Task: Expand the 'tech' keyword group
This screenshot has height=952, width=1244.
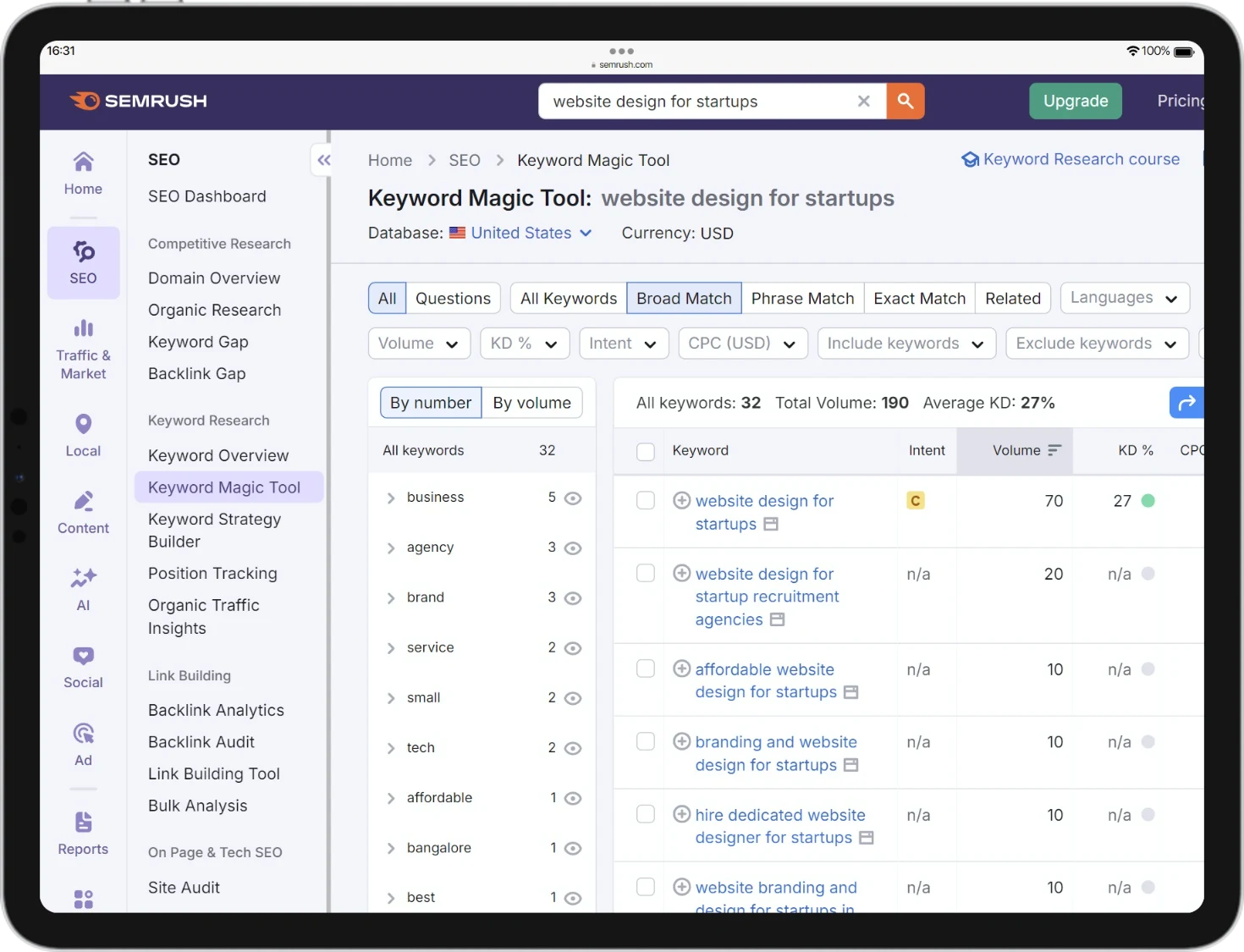Action: [390, 748]
